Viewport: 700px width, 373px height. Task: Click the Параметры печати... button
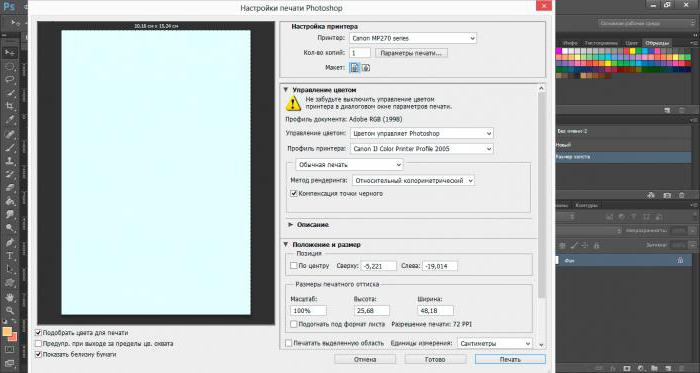(411, 53)
